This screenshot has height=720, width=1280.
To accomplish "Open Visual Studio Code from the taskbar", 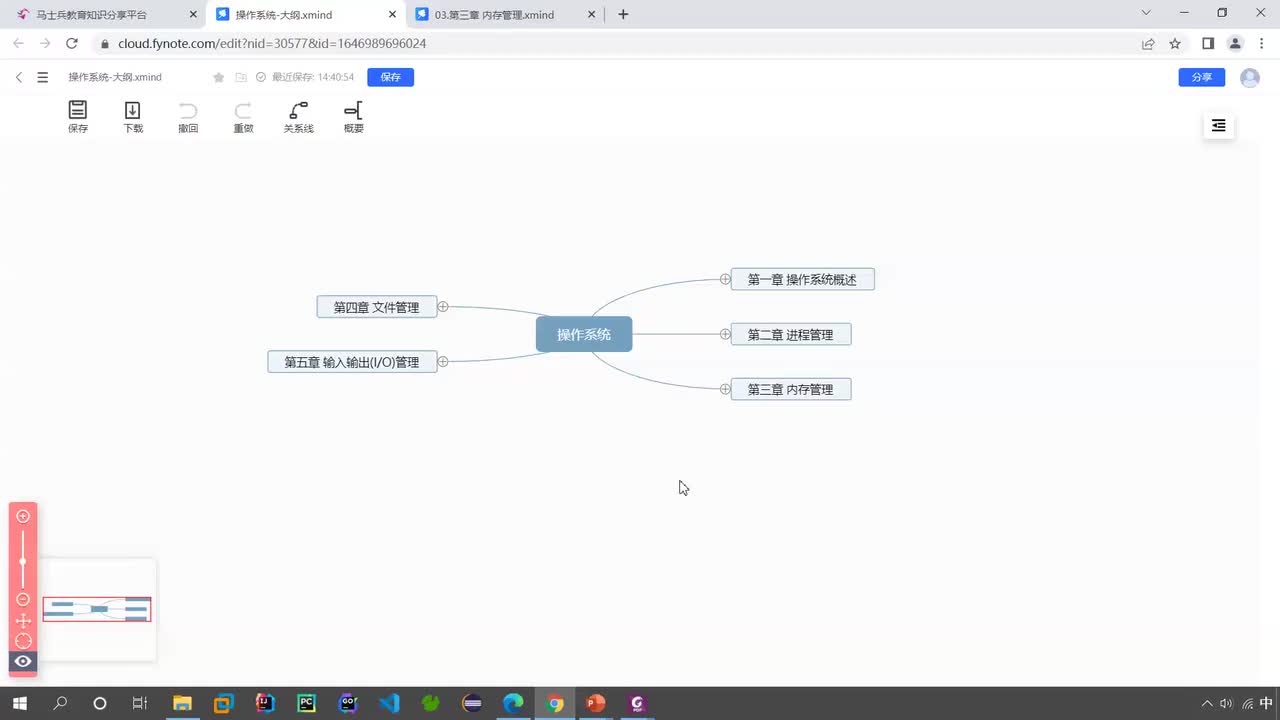I will click(x=389, y=703).
